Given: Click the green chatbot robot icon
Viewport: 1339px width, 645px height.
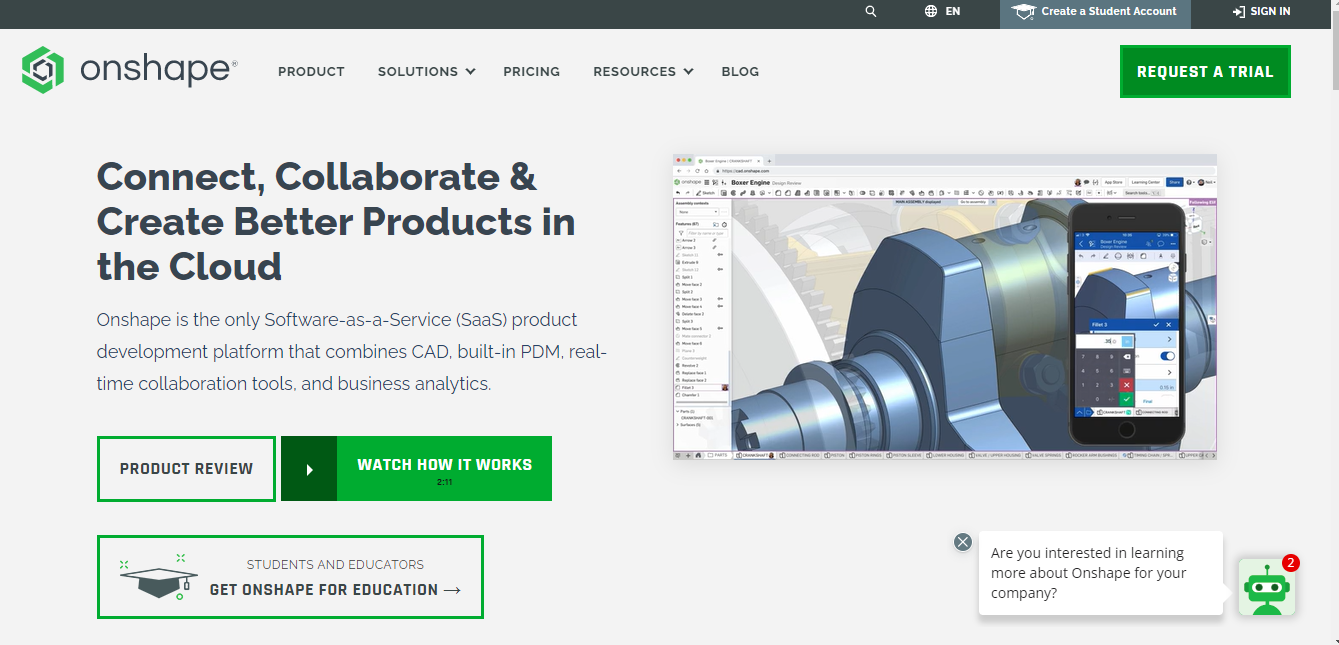Looking at the screenshot, I should [x=1266, y=588].
